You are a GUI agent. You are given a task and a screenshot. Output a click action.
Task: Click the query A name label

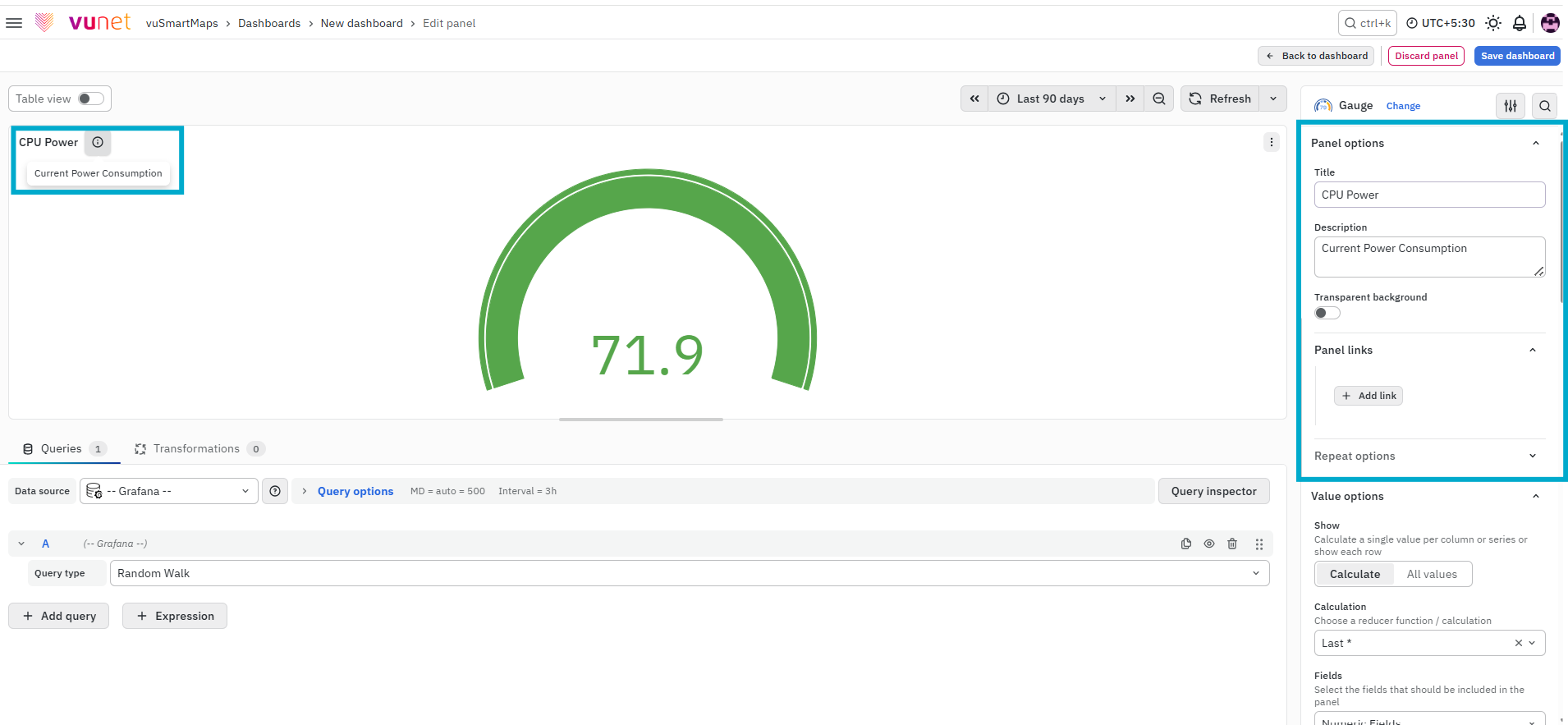click(x=46, y=544)
